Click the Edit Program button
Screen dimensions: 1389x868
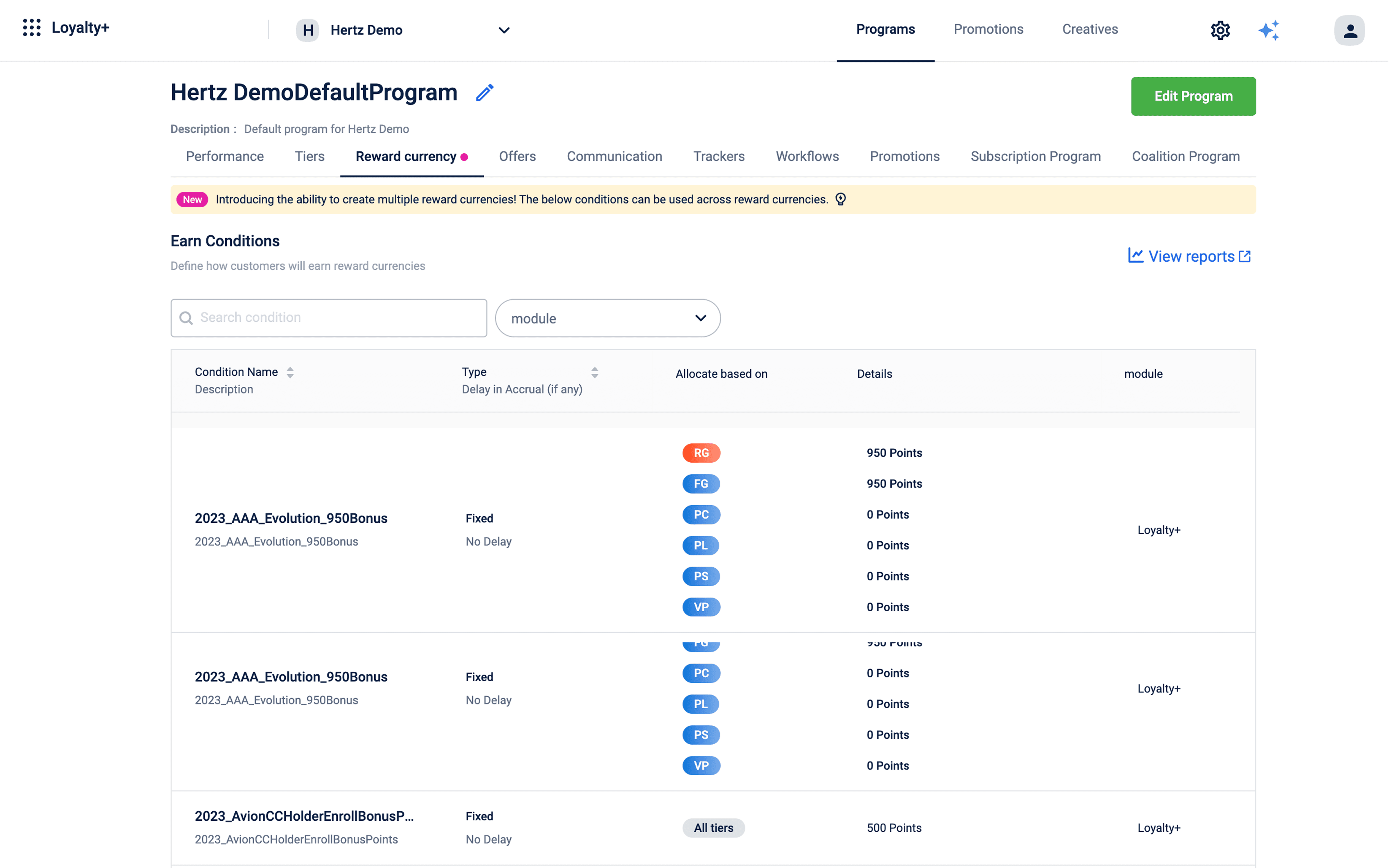tap(1193, 96)
